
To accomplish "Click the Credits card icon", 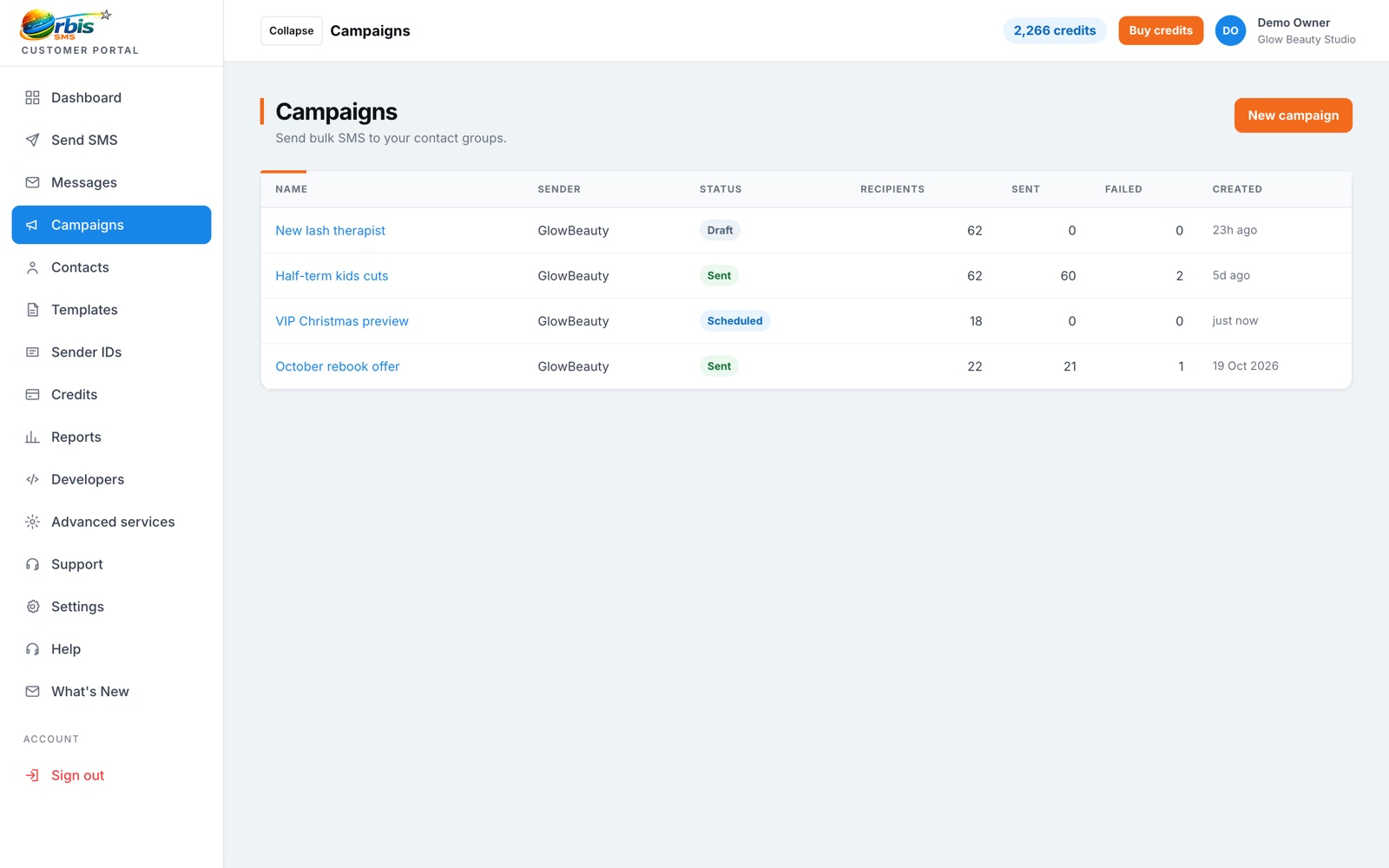I will click(32, 395).
